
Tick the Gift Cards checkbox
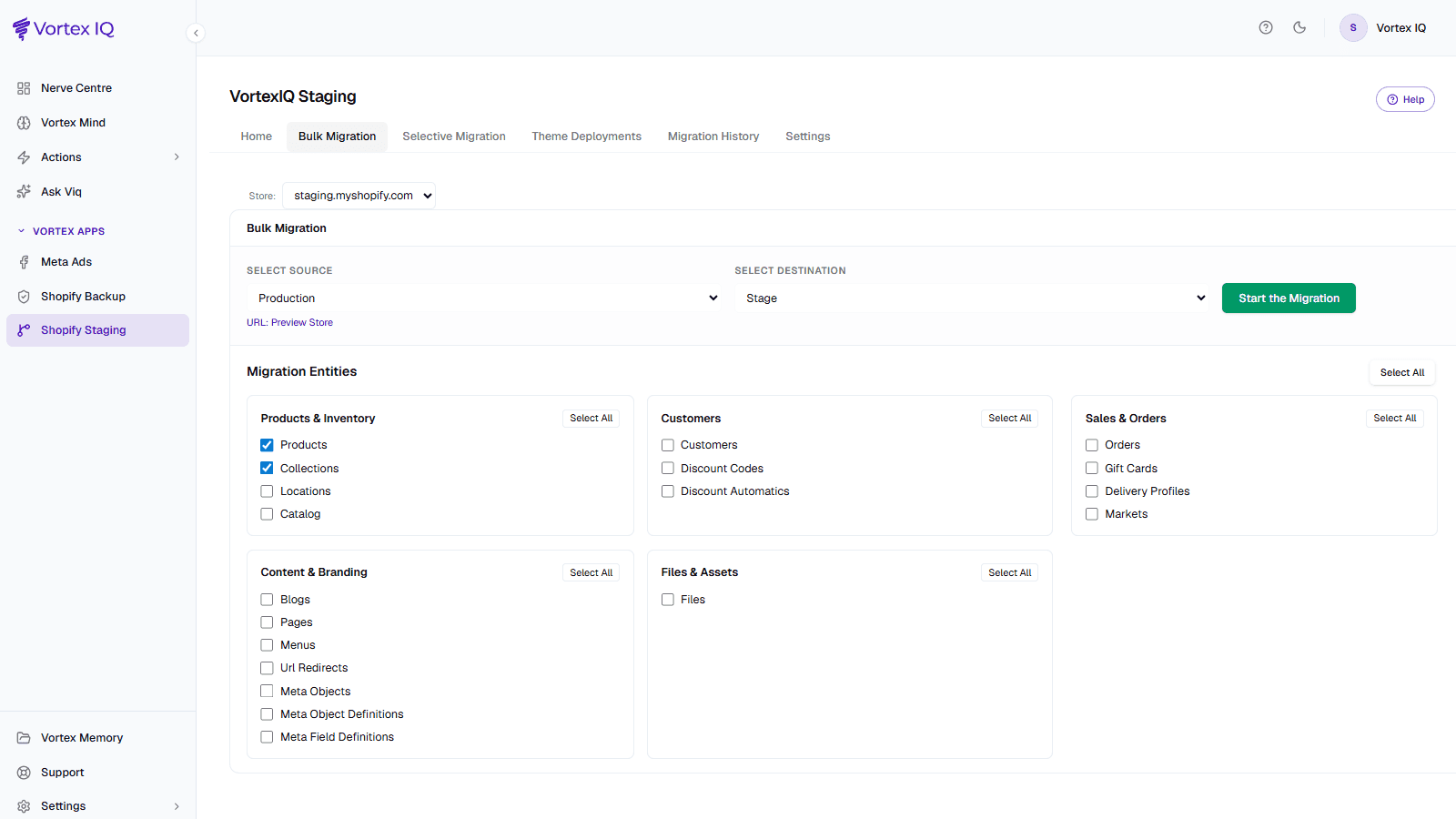[1092, 468]
